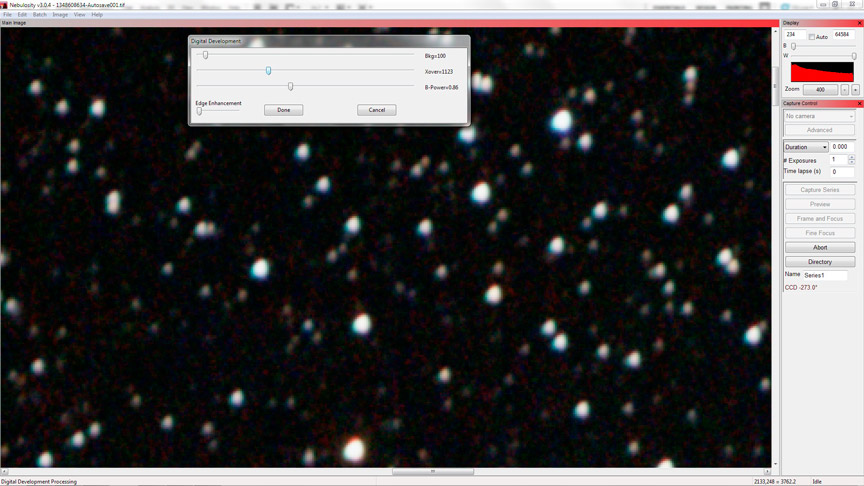The height and width of the screenshot is (486, 864).
Task: Cancel the Digital Development dialog
Action: pyautogui.click(x=376, y=110)
